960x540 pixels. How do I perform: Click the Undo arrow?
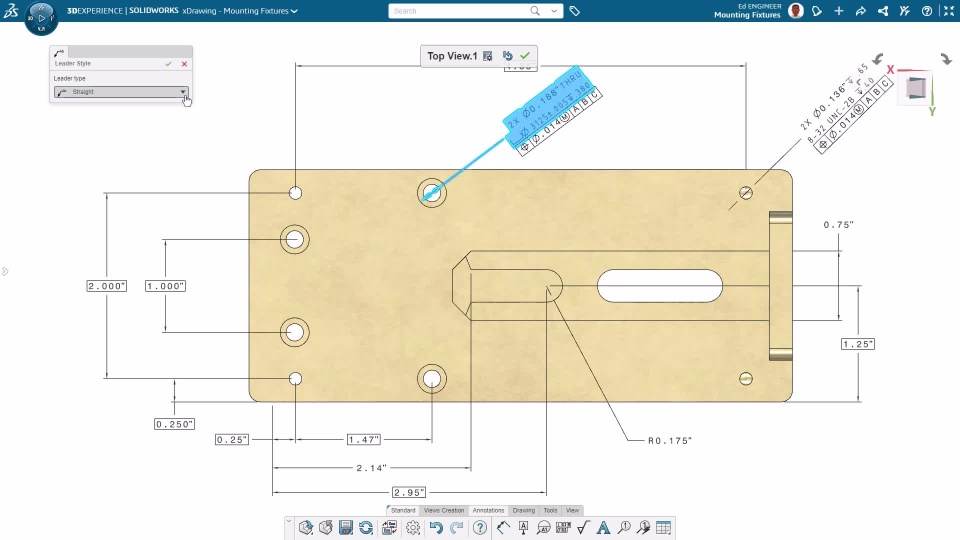tap(436, 528)
